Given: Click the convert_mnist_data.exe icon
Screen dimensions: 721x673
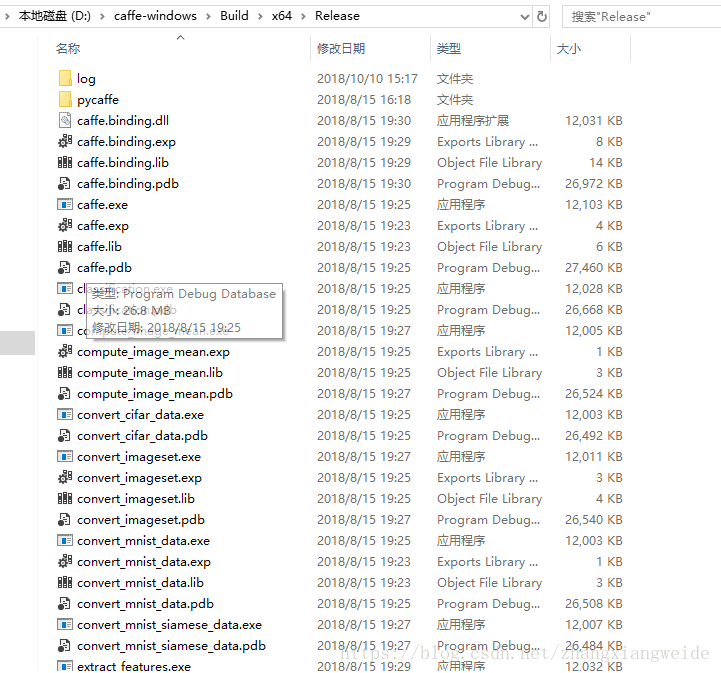Looking at the screenshot, I should click(x=65, y=541).
